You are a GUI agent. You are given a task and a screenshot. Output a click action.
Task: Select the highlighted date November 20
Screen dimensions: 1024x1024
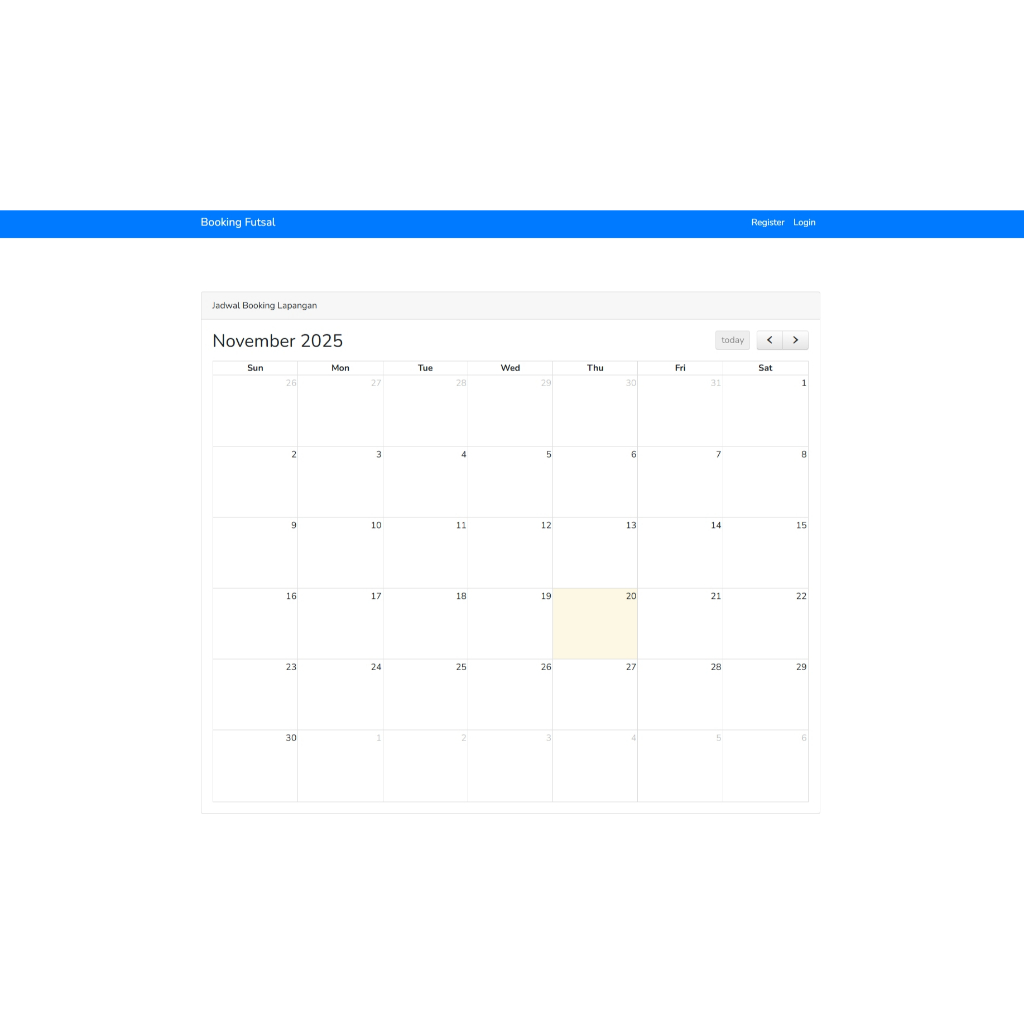click(595, 623)
